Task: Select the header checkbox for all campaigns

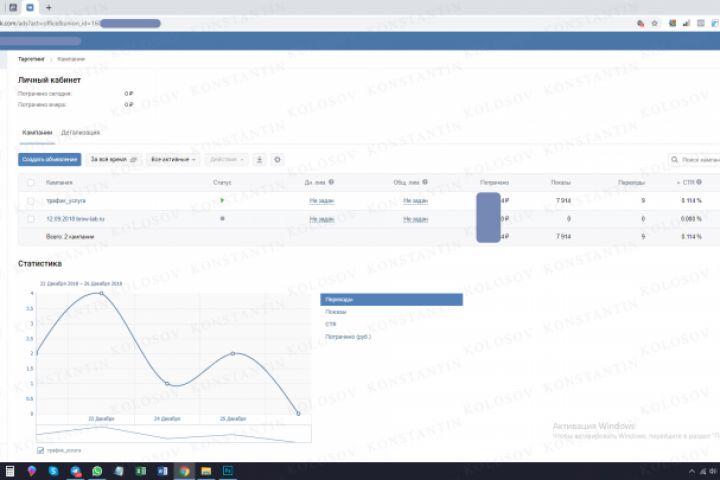Action: pyautogui.click(x=31, y=182)
